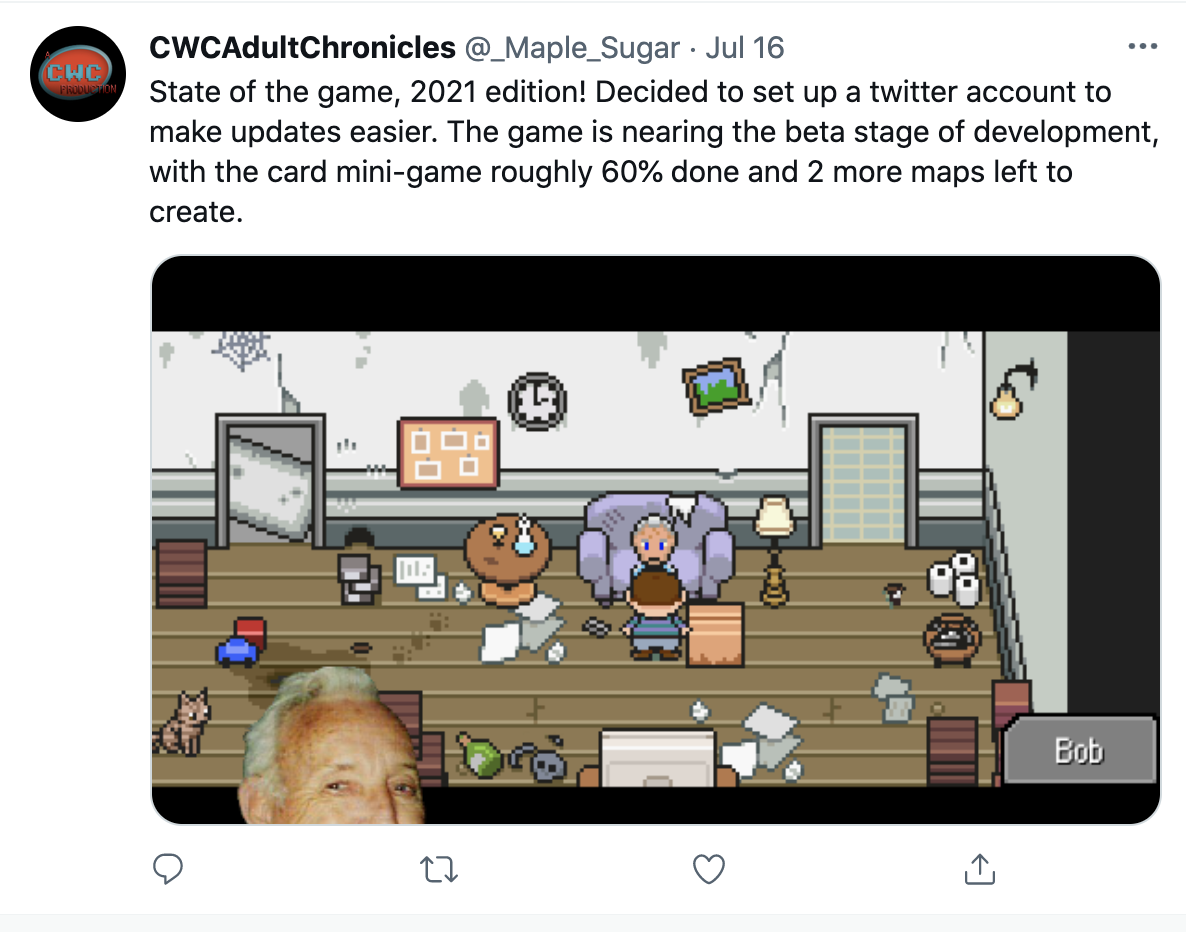Click the wall clock in the game screenshot
Screen dimensions: 1186x932
(x=537, y=401)
